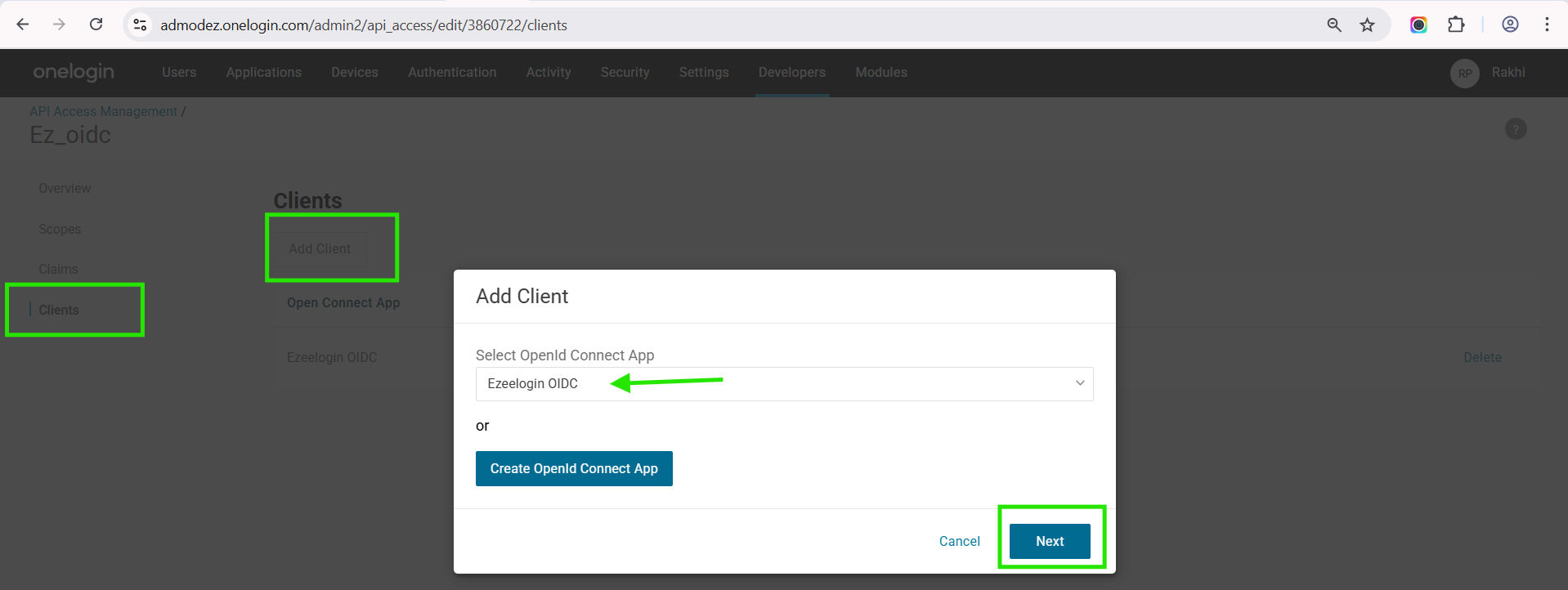Open the Security menu
Image resolution: width=1568 pixels, height=590 pixels.
(625, 72)
